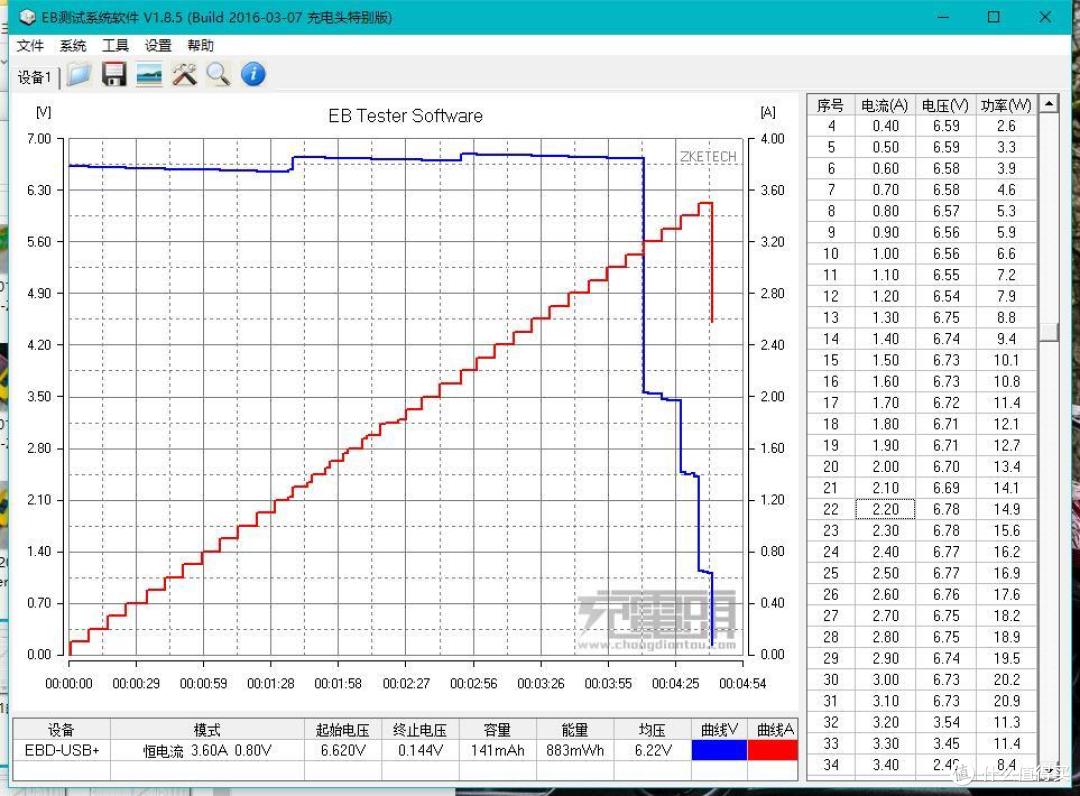
Task: Click the 功率(W) column header
Action: point(1006,105)
